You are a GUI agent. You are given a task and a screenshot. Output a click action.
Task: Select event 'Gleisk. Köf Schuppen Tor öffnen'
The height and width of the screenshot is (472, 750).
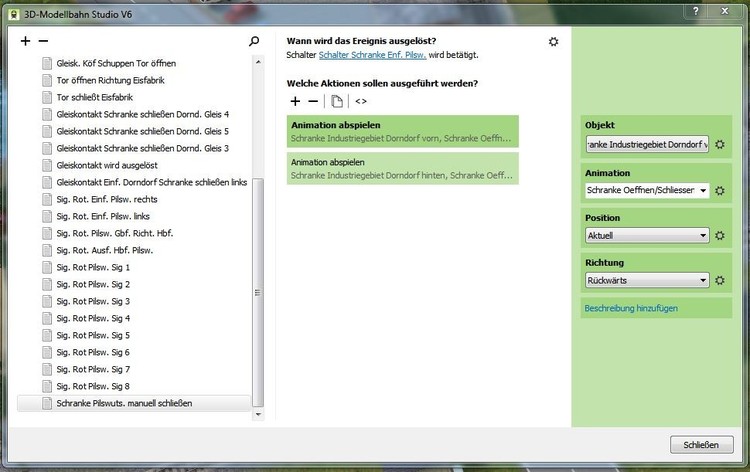pyautogui.click(x=116, y=63)
